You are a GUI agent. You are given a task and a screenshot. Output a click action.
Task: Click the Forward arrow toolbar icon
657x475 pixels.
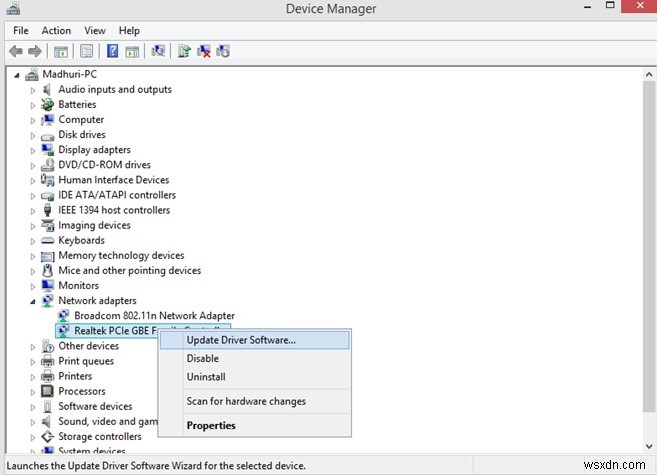coord(35,52)
